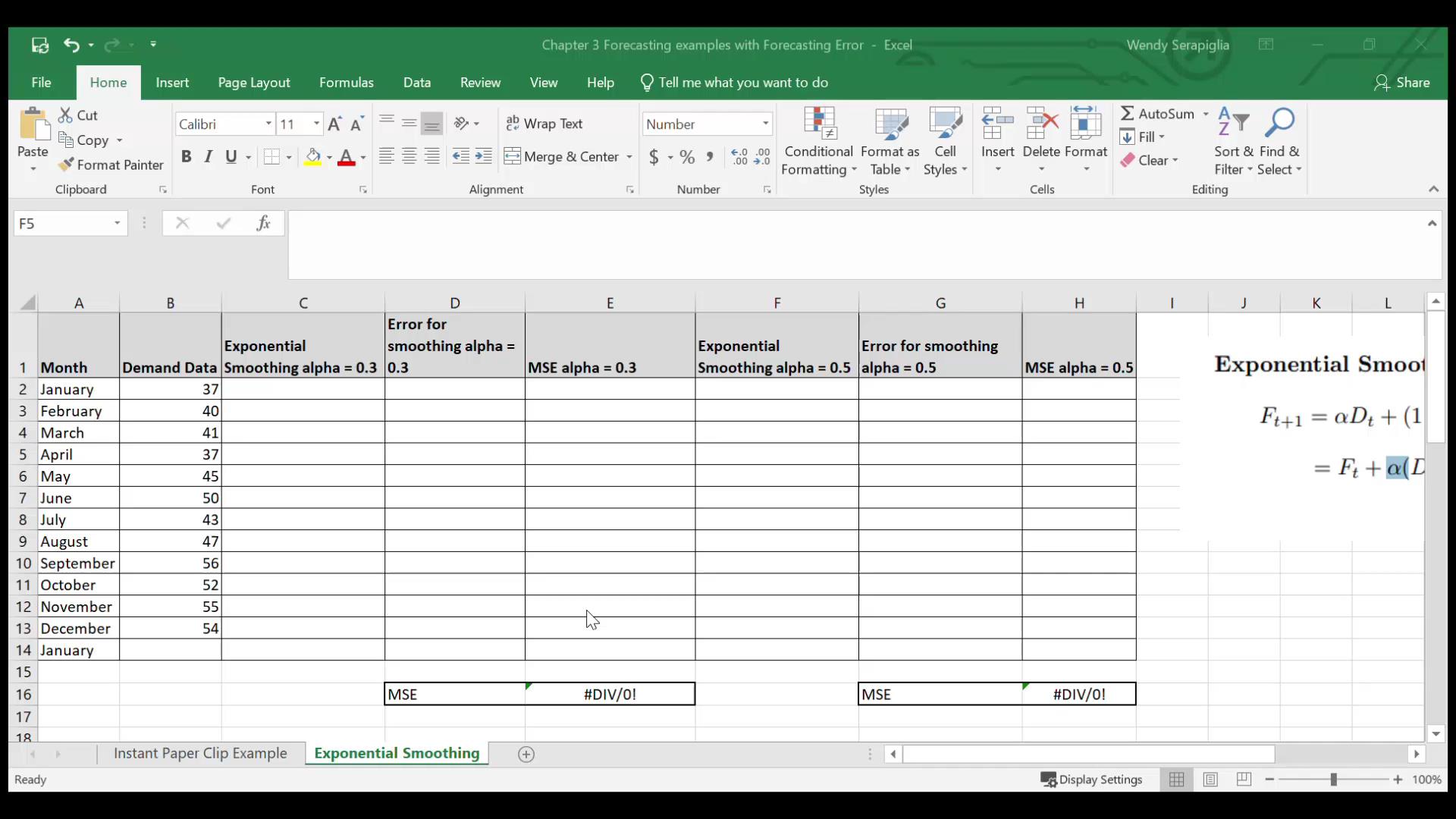Toggle italic formatting
This screenshot has height=819, width=1456.
click(209, 156)
